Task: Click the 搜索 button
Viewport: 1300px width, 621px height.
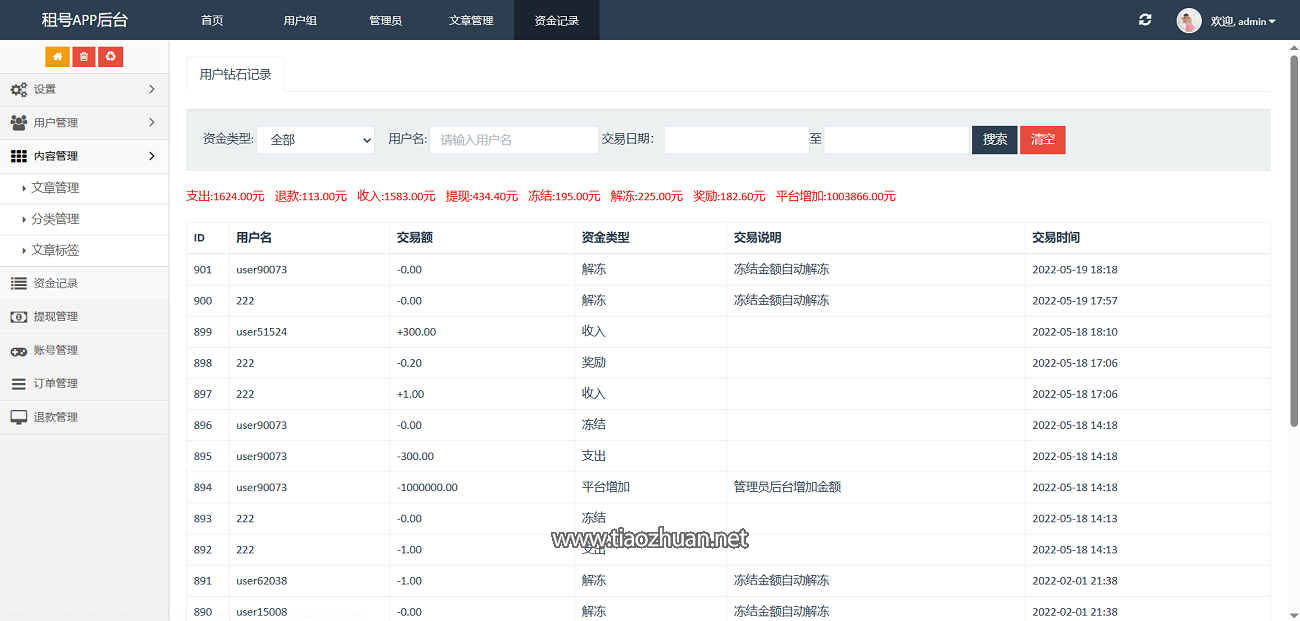Action: coord(994,140)
